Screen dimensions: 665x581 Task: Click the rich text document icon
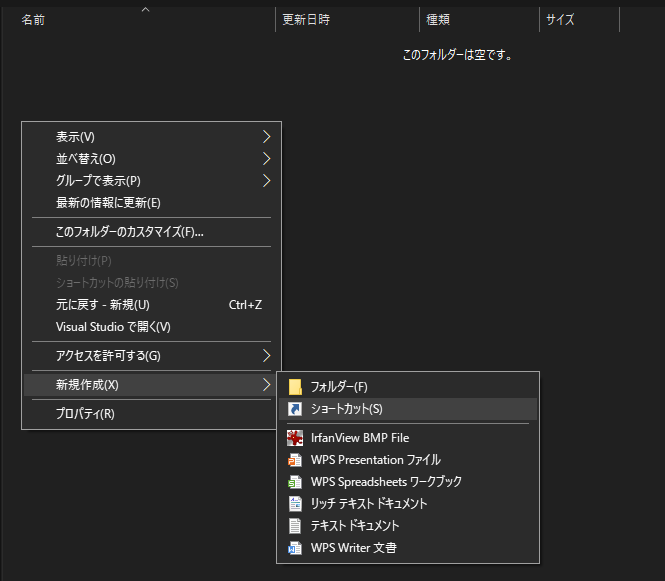(x=295, y=504)
